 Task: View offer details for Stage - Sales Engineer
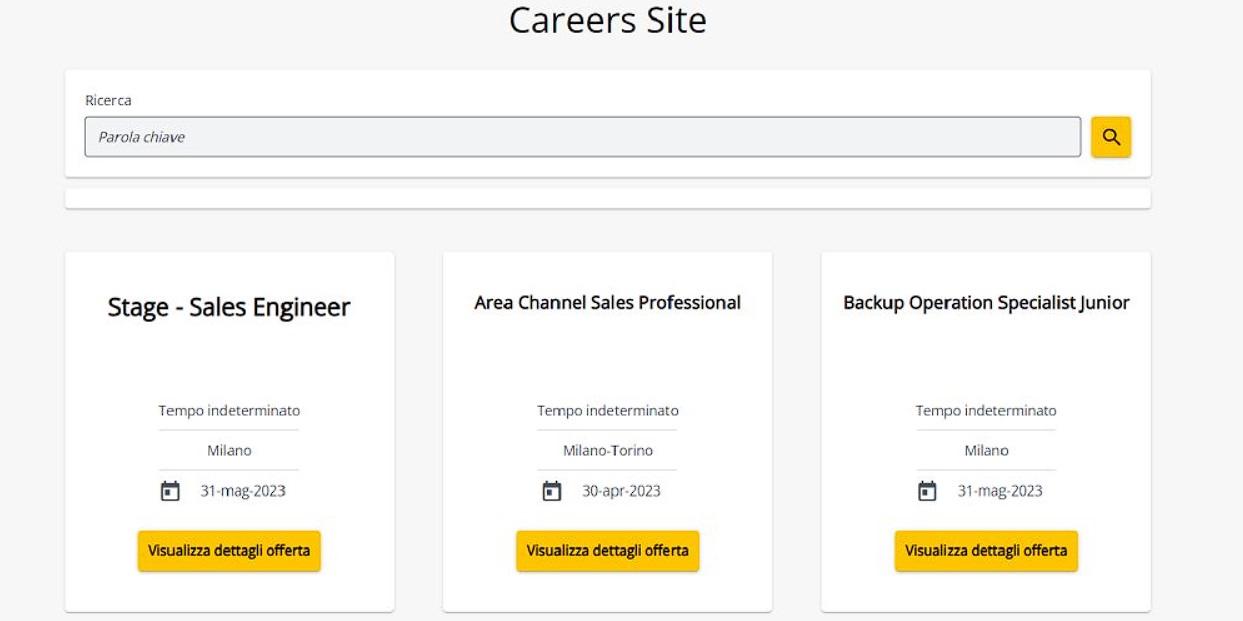[229, 551]
